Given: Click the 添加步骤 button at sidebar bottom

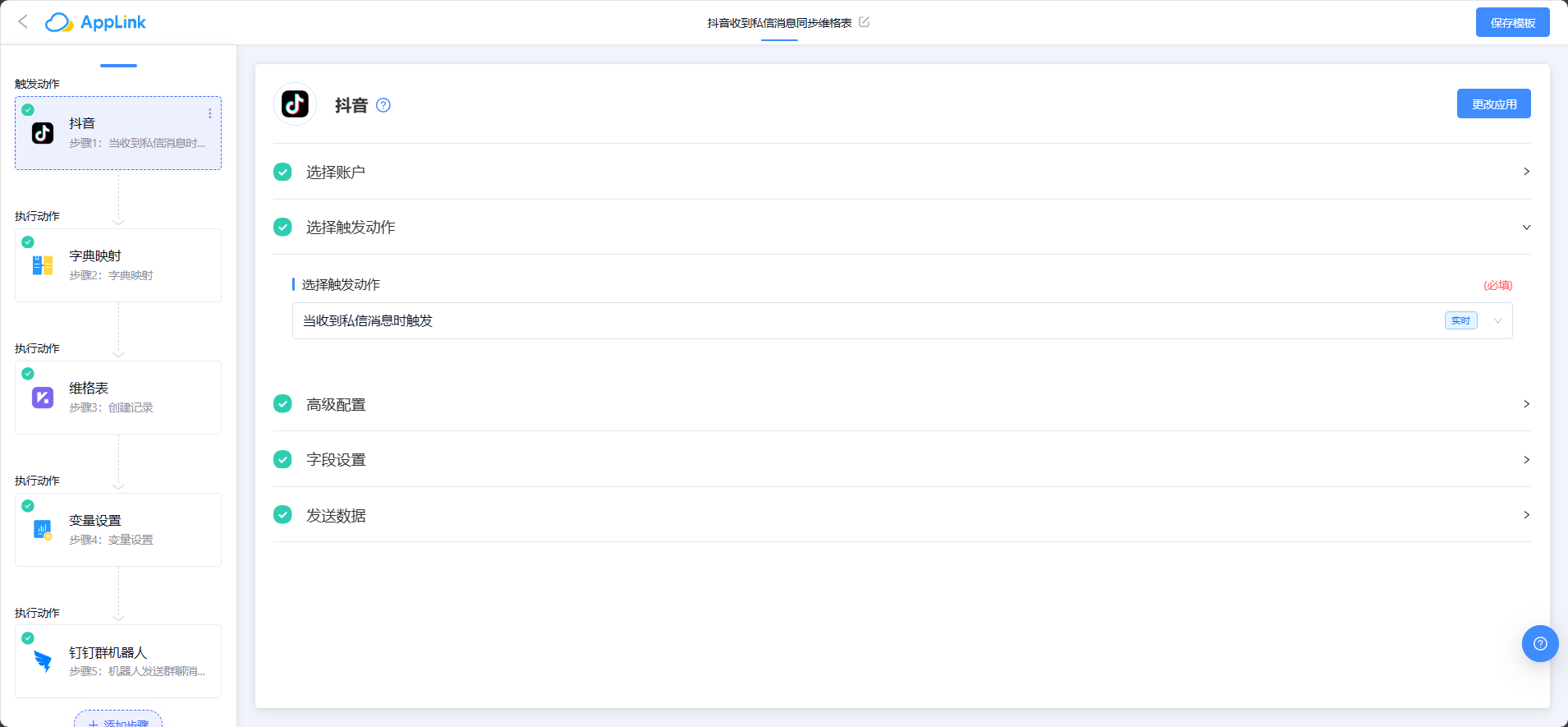Looking at the screenshot, I should tap(118, 719).
